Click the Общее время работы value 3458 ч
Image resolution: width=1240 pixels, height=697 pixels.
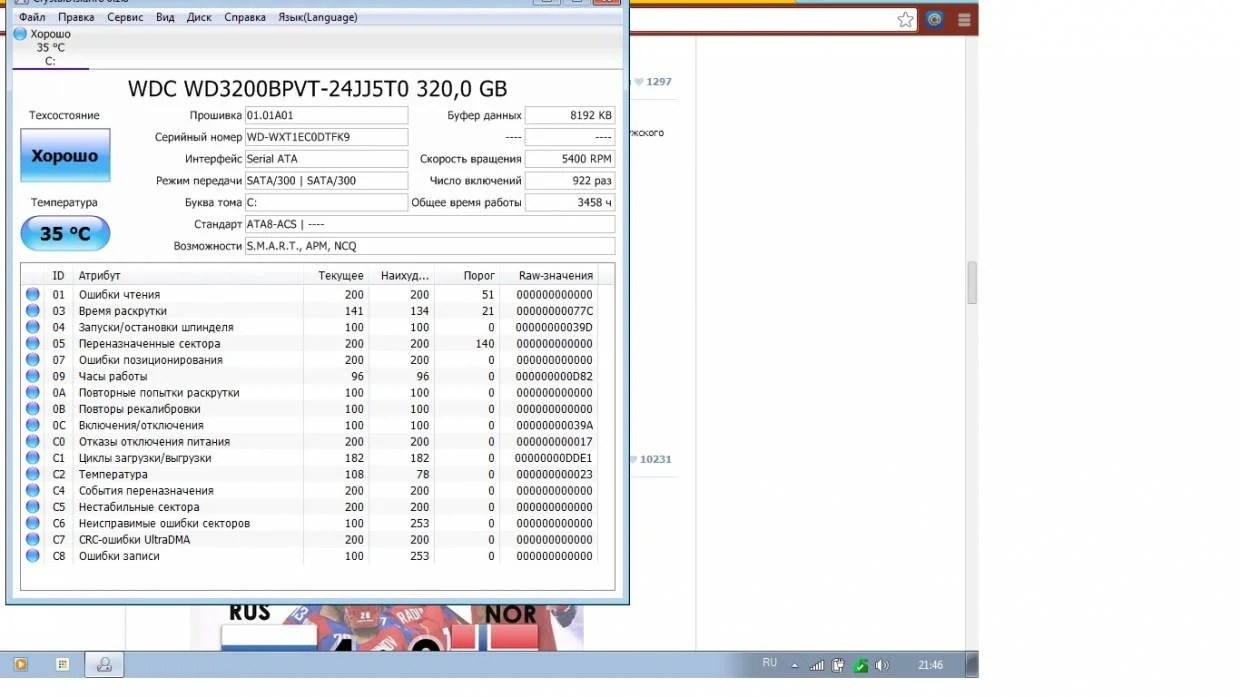coord(570,202)
